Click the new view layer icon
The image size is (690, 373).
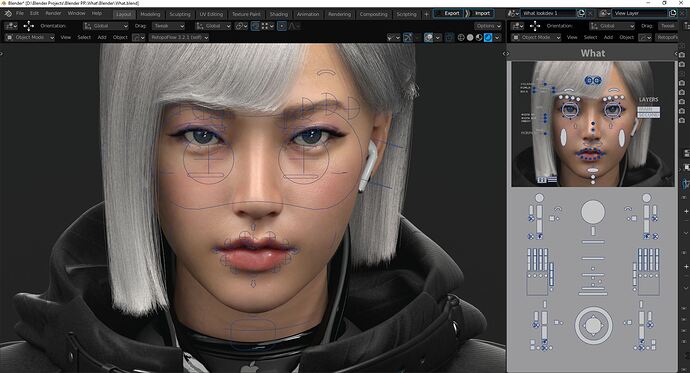pos(672,14)
